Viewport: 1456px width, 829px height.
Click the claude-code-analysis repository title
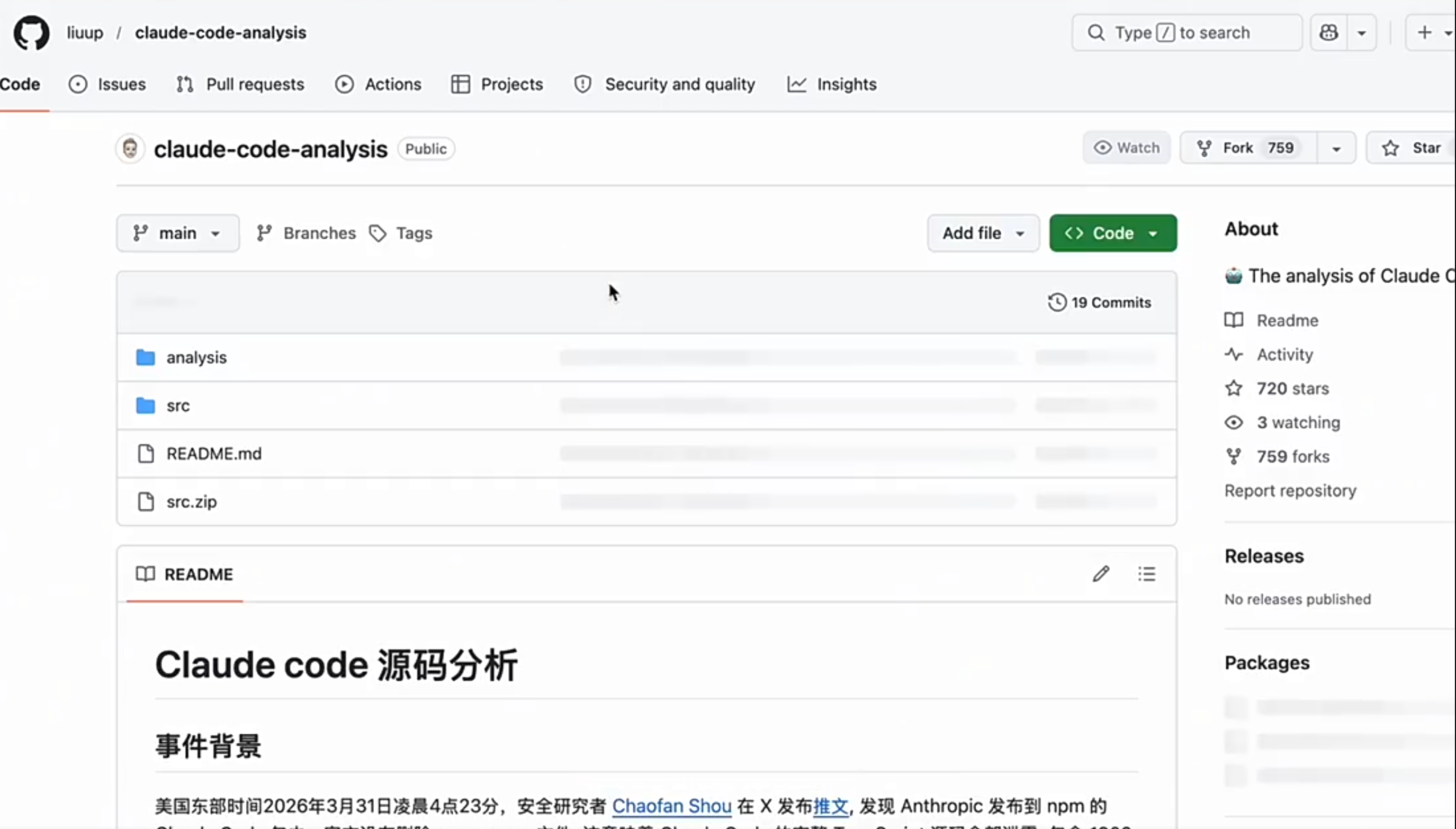(x=271, y=149)
